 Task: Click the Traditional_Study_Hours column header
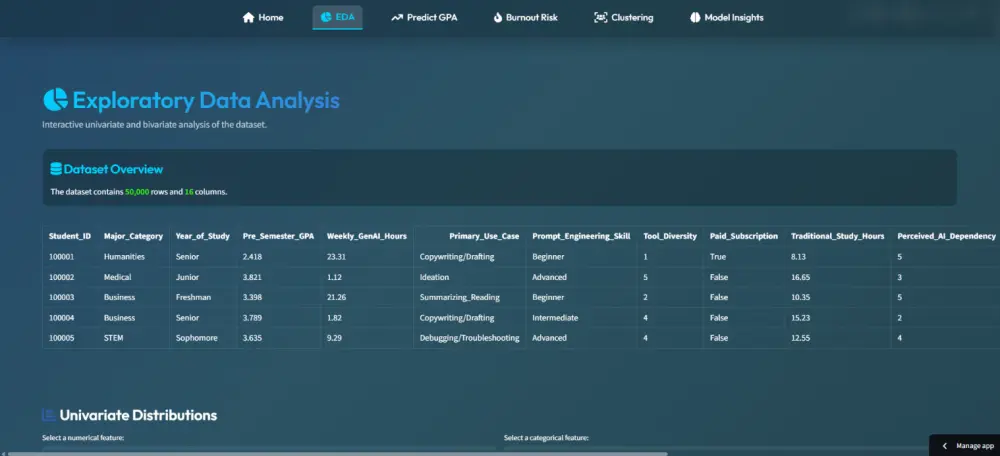point(837,236)
